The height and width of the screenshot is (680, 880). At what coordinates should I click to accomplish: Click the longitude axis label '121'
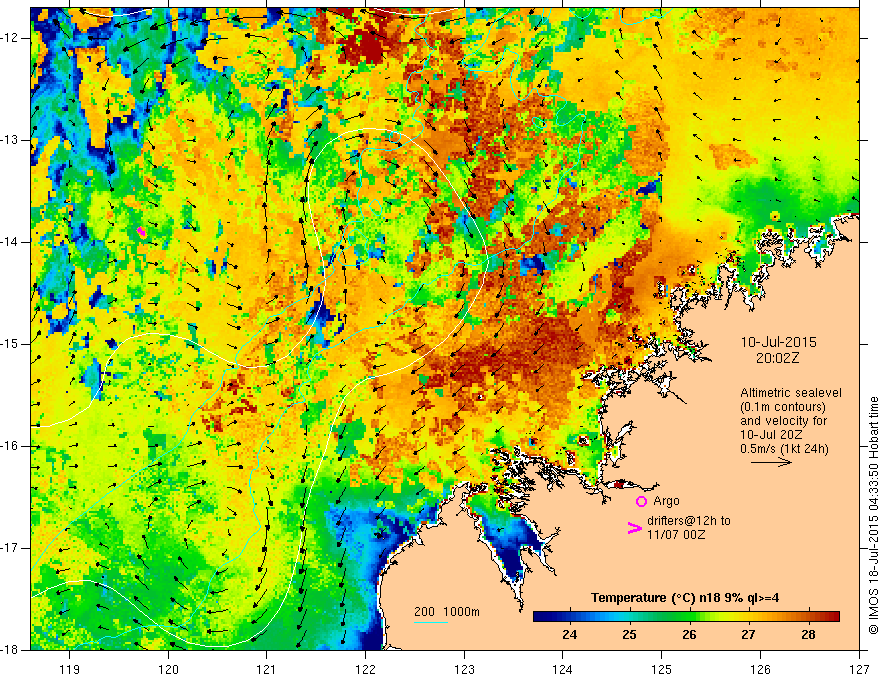tap(267, 669)
